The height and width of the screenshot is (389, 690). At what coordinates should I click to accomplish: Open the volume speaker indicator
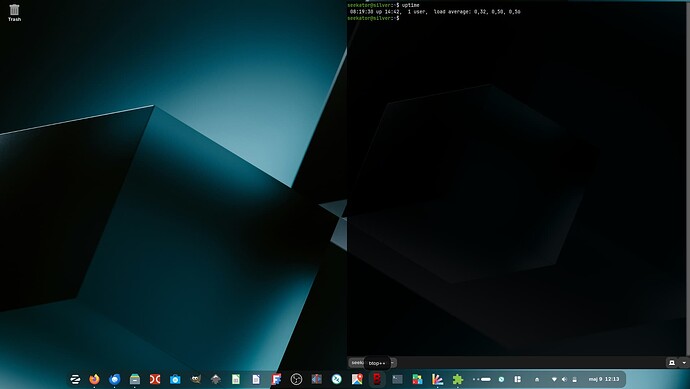564,379
